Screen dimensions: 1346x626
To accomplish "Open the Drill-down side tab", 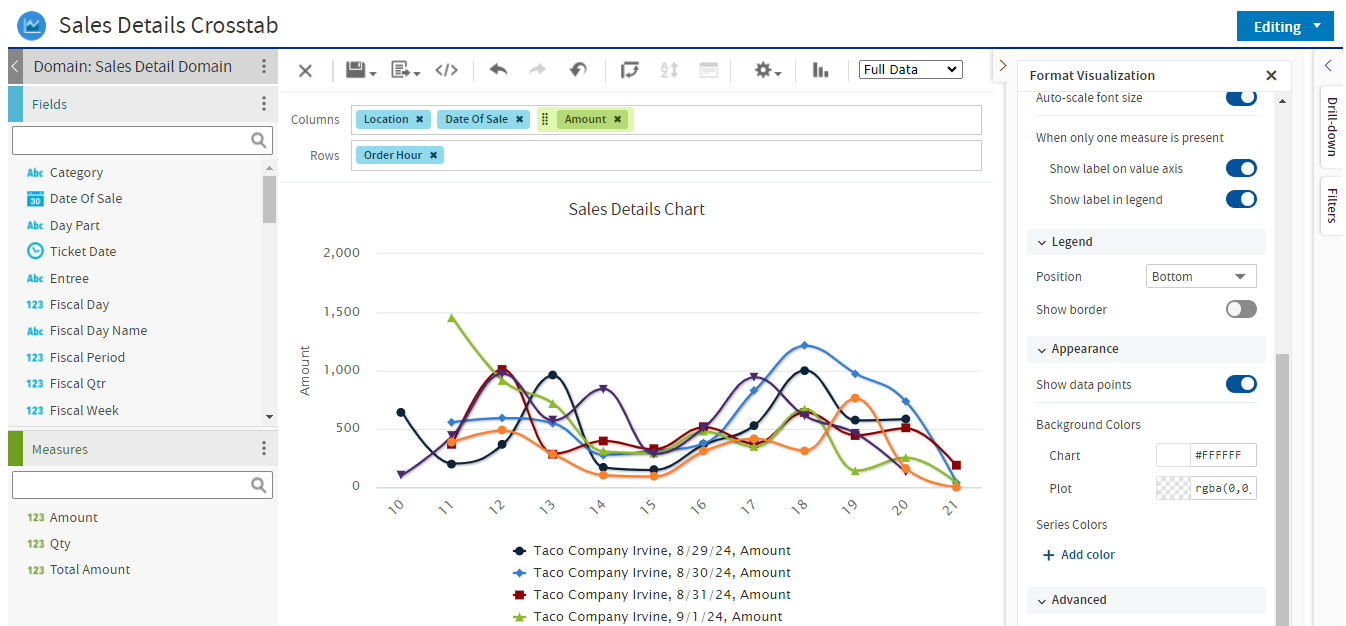I will pos(1331,127).
